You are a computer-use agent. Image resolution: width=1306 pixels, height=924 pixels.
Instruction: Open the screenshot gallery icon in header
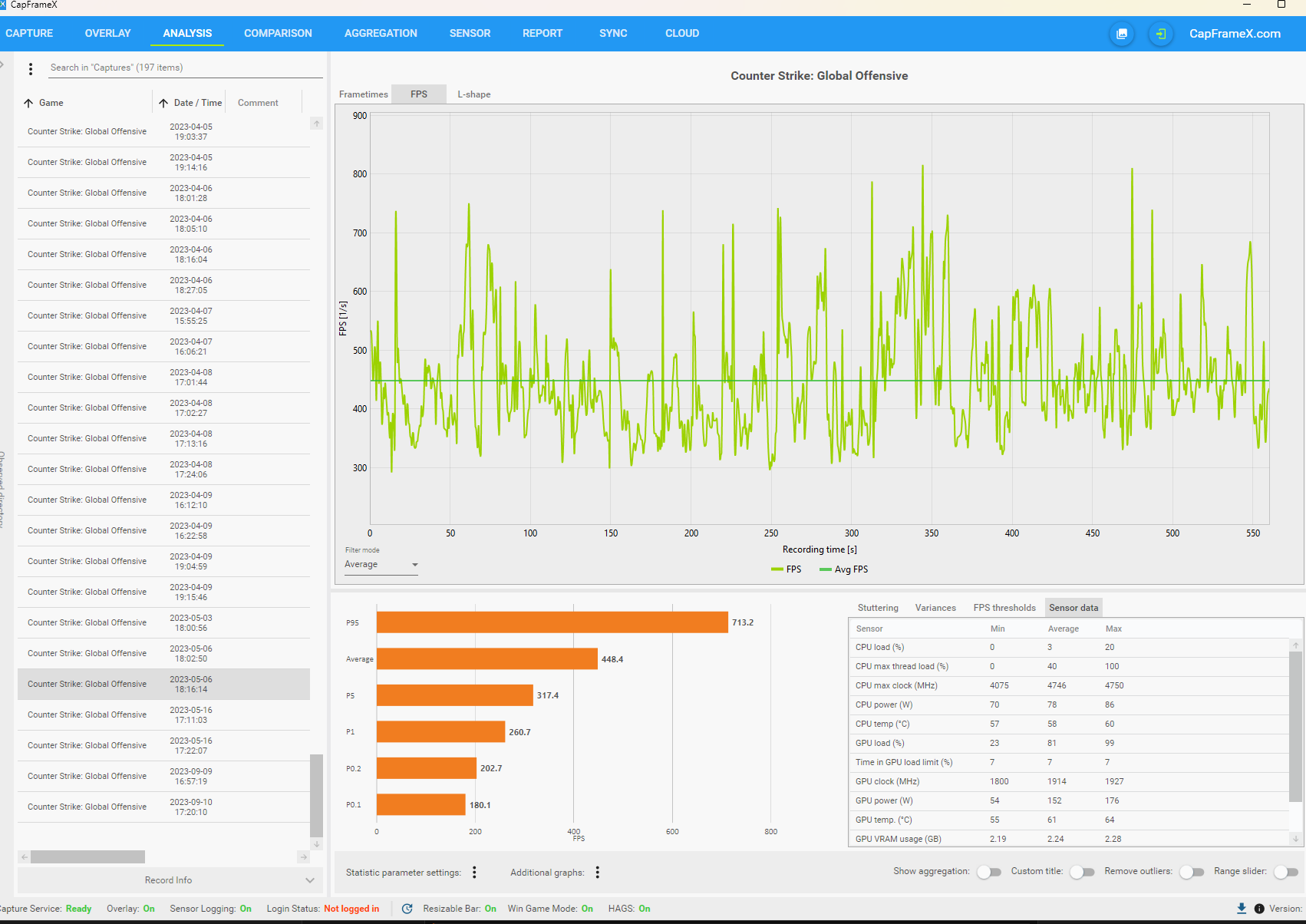1122,34
